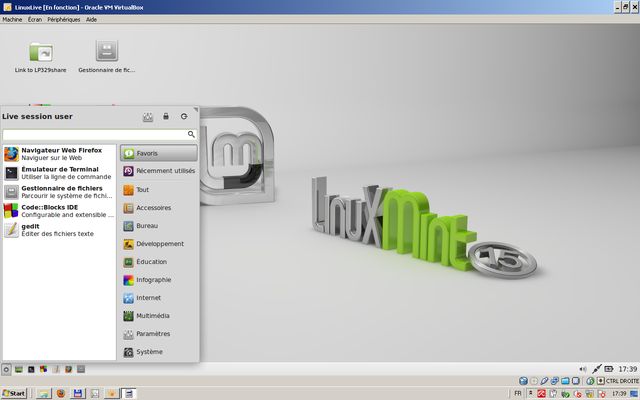The height and width of the screenshot is (400, 640).
Task: Open settings manager icon beside Live session user
Action: pyautogui.click(x=148, y=117)
